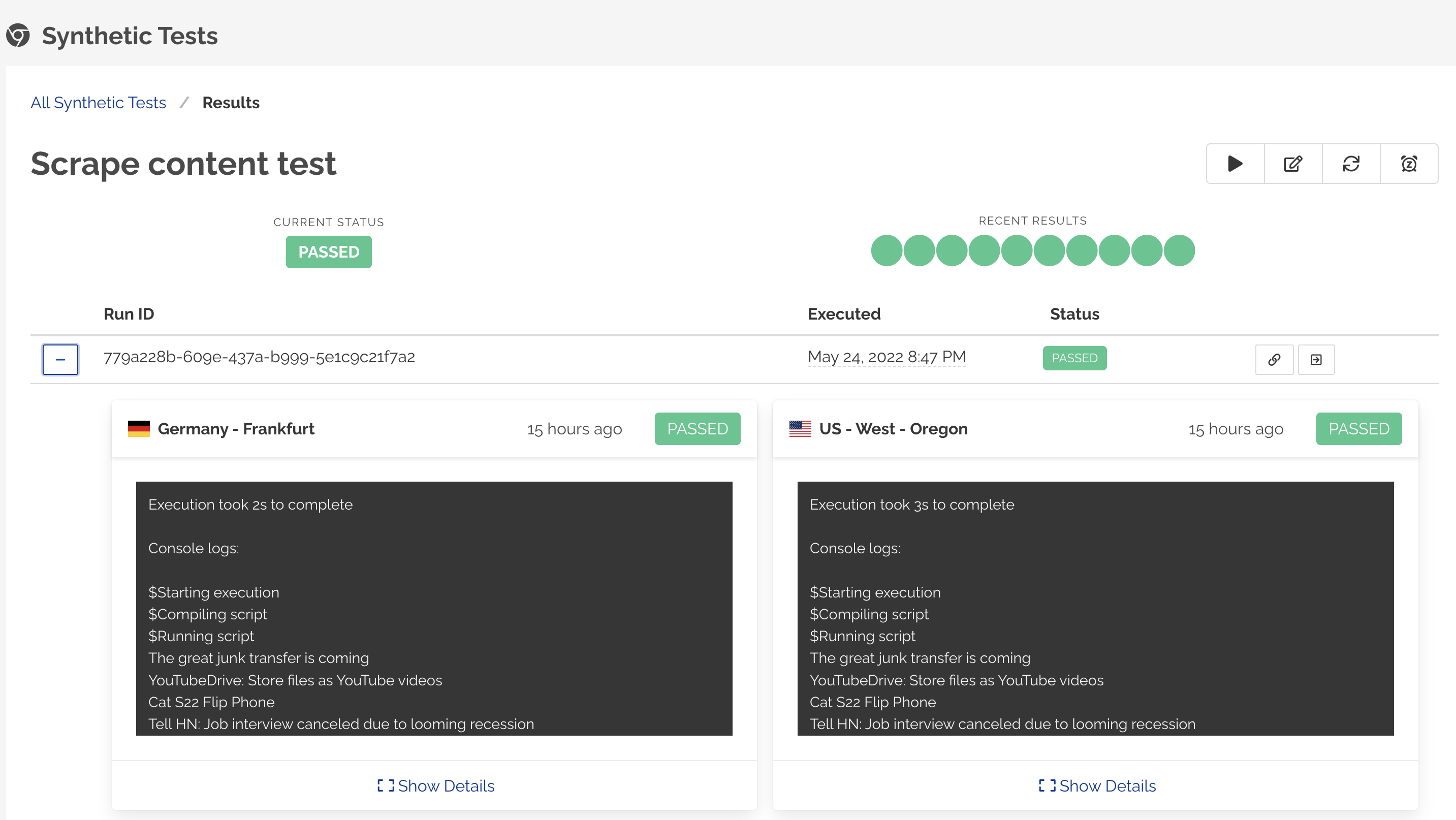Show Details for Germany - Frankfurt result

pyautogui.click(x=435, y=785)
